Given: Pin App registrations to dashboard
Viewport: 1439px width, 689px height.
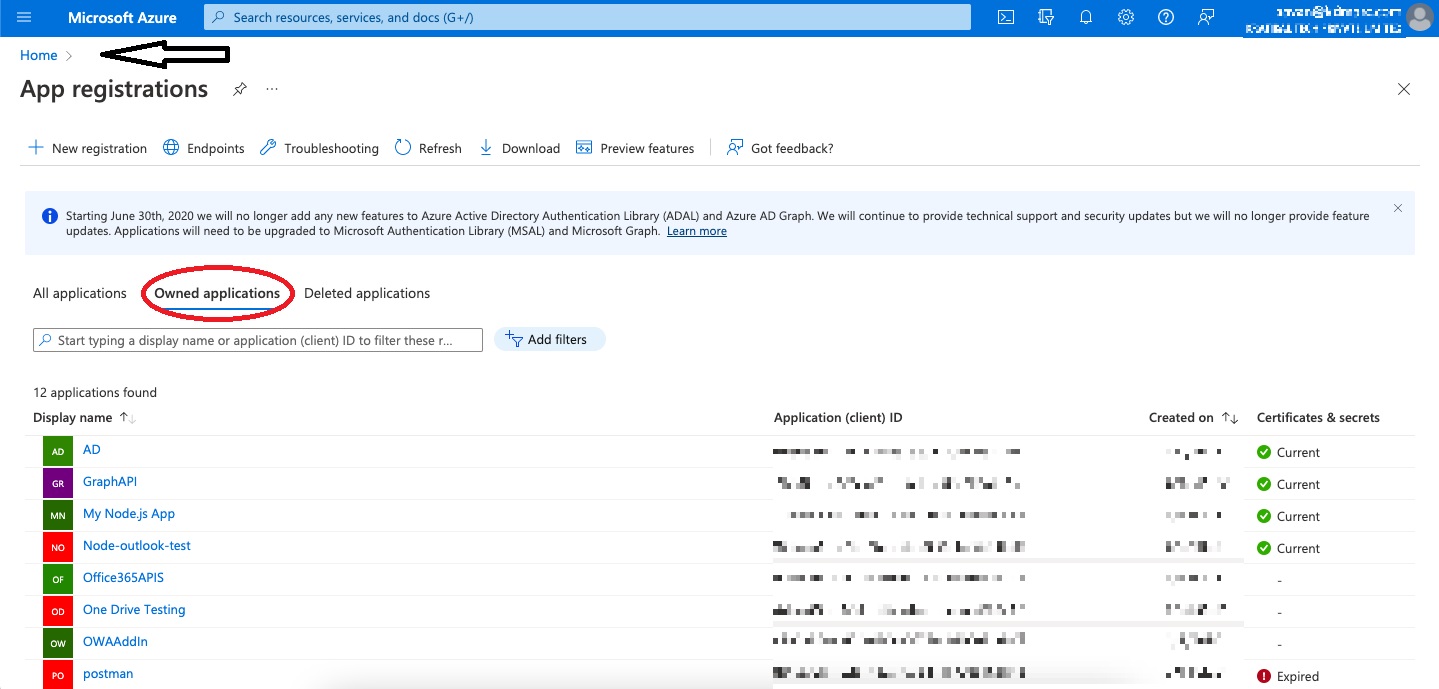Looking at the screenshot, I should pos(240,89).
